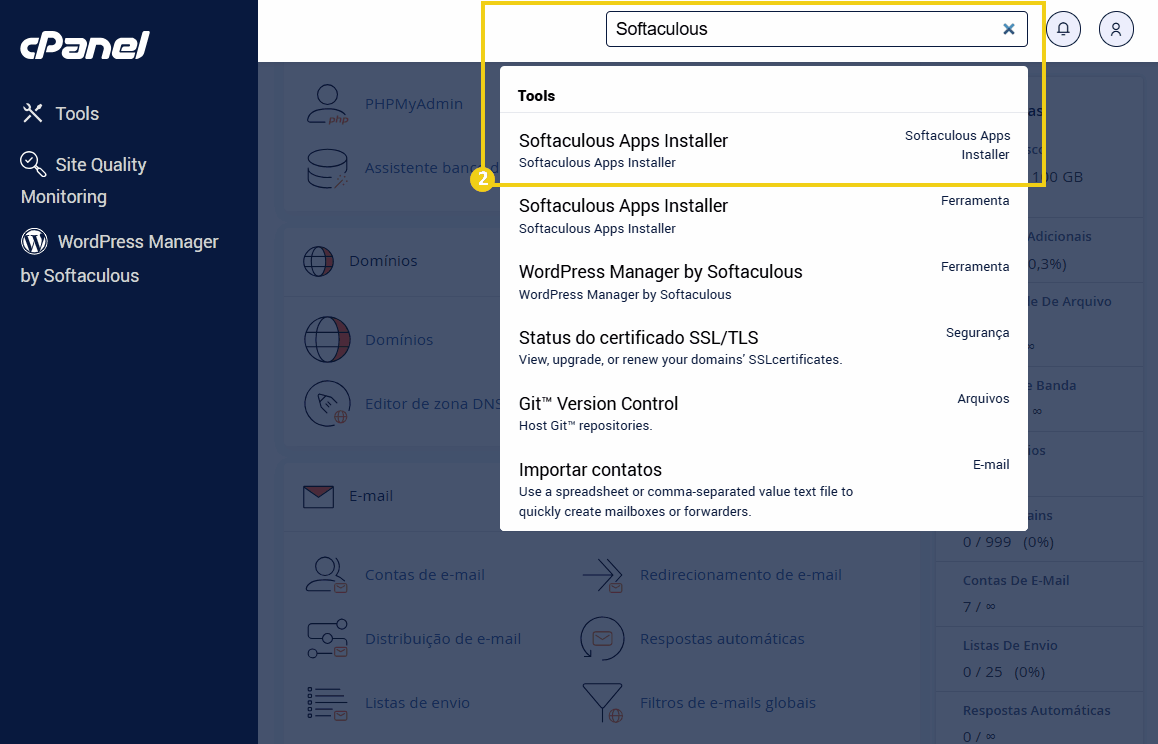This screenshot has height=744, width=1158.
Task: Open WordPress Manager by Softaculous sidebar item
Action: coord(120,258)
